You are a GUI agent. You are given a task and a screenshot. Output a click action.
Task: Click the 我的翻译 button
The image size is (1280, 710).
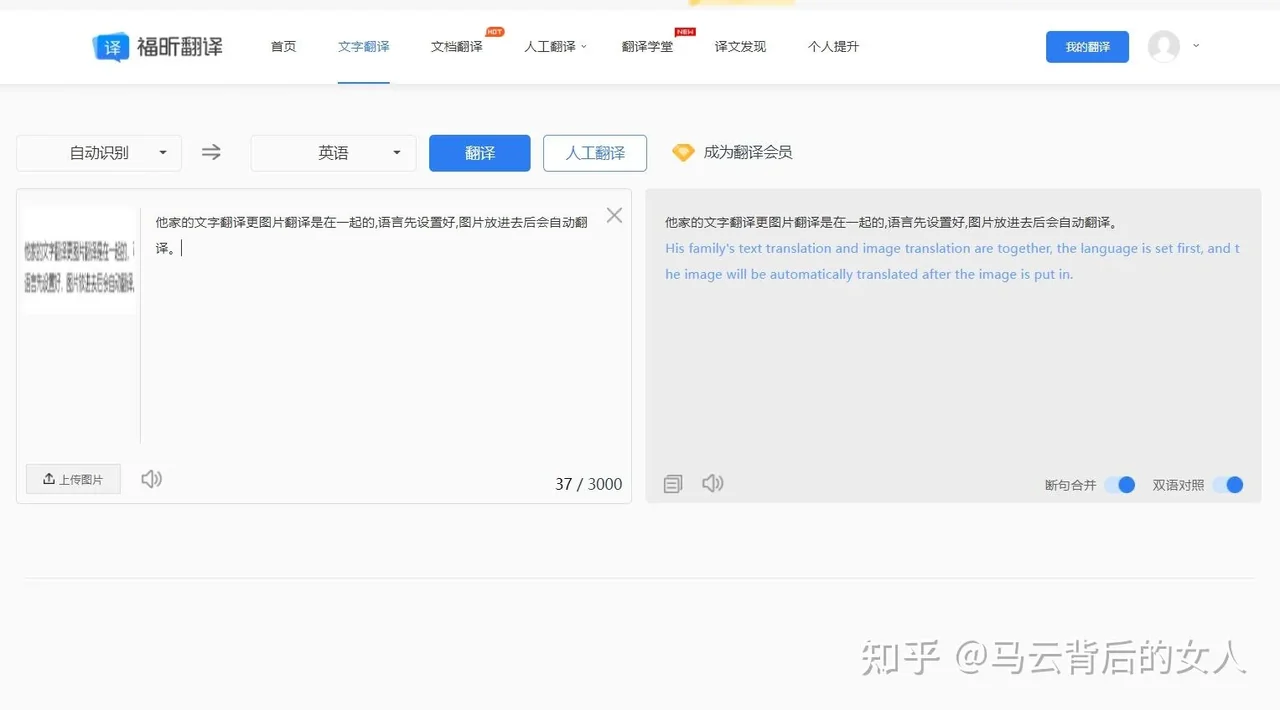coord(1087,46)
